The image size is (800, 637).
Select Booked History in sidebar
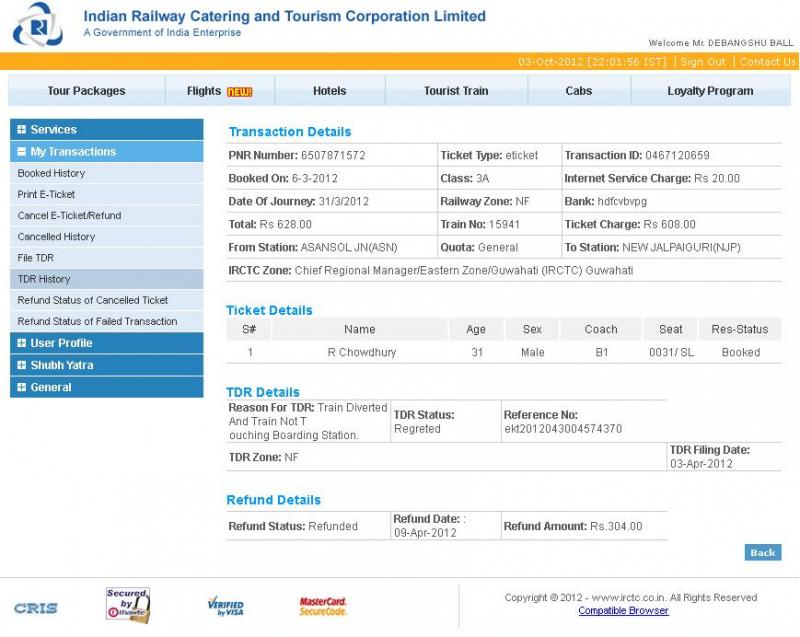coord(51,174)
